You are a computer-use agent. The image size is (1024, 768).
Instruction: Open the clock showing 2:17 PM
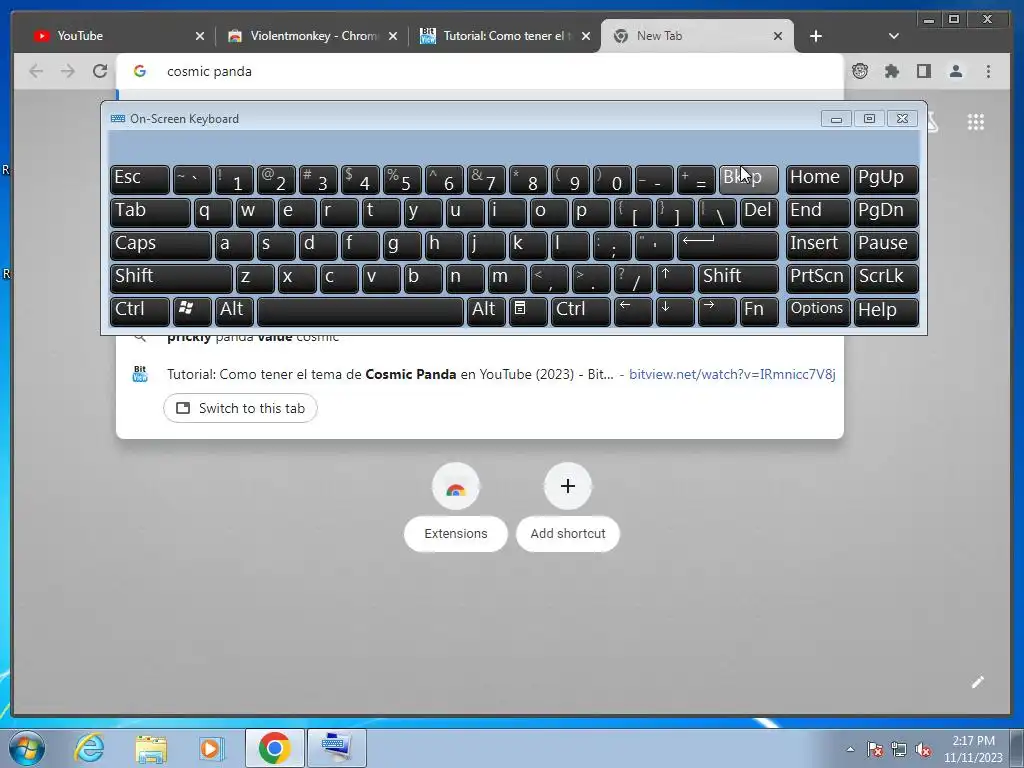(973, 749)
